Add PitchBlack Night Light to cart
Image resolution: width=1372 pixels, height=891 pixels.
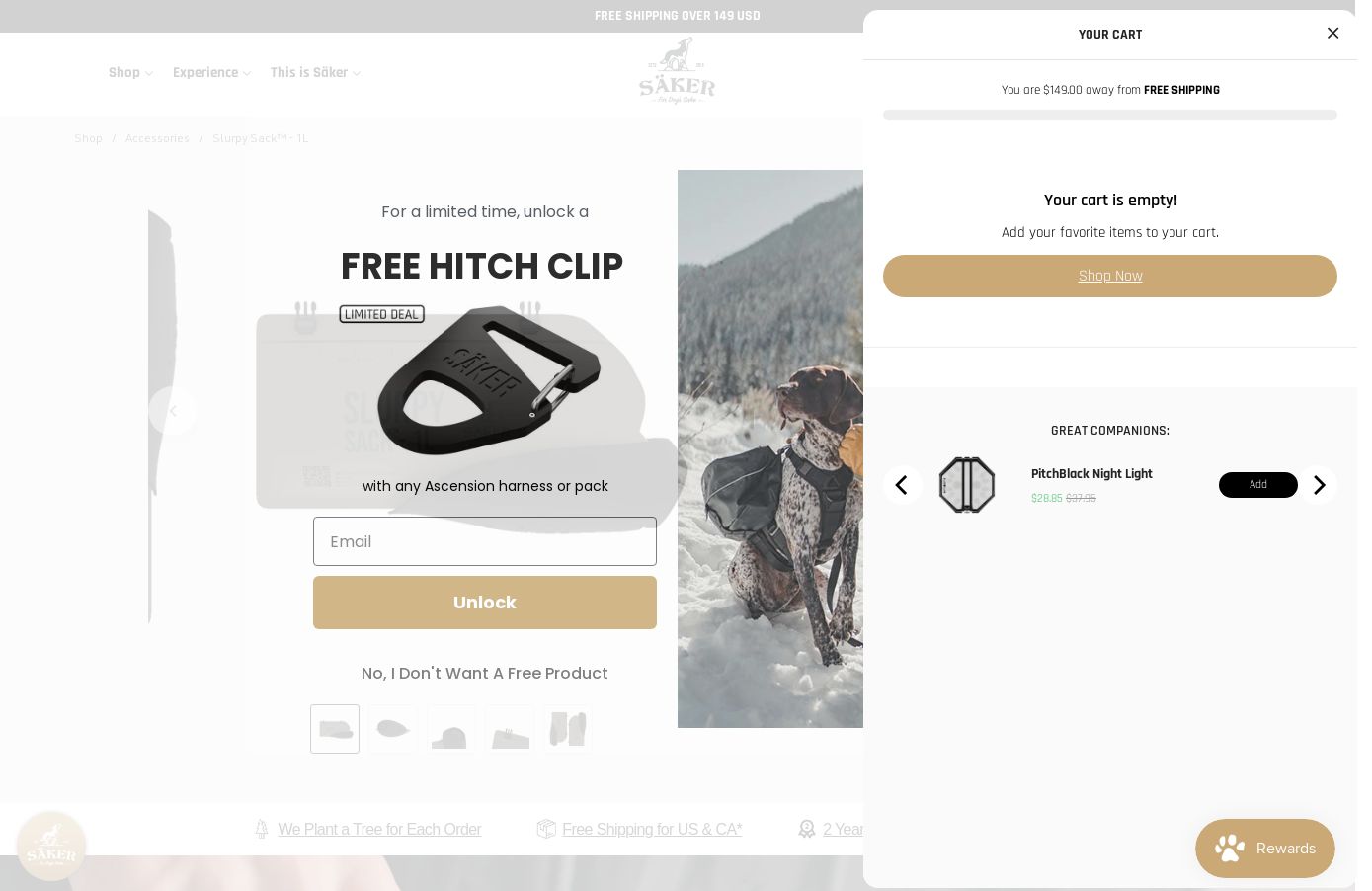[1257, 485]
